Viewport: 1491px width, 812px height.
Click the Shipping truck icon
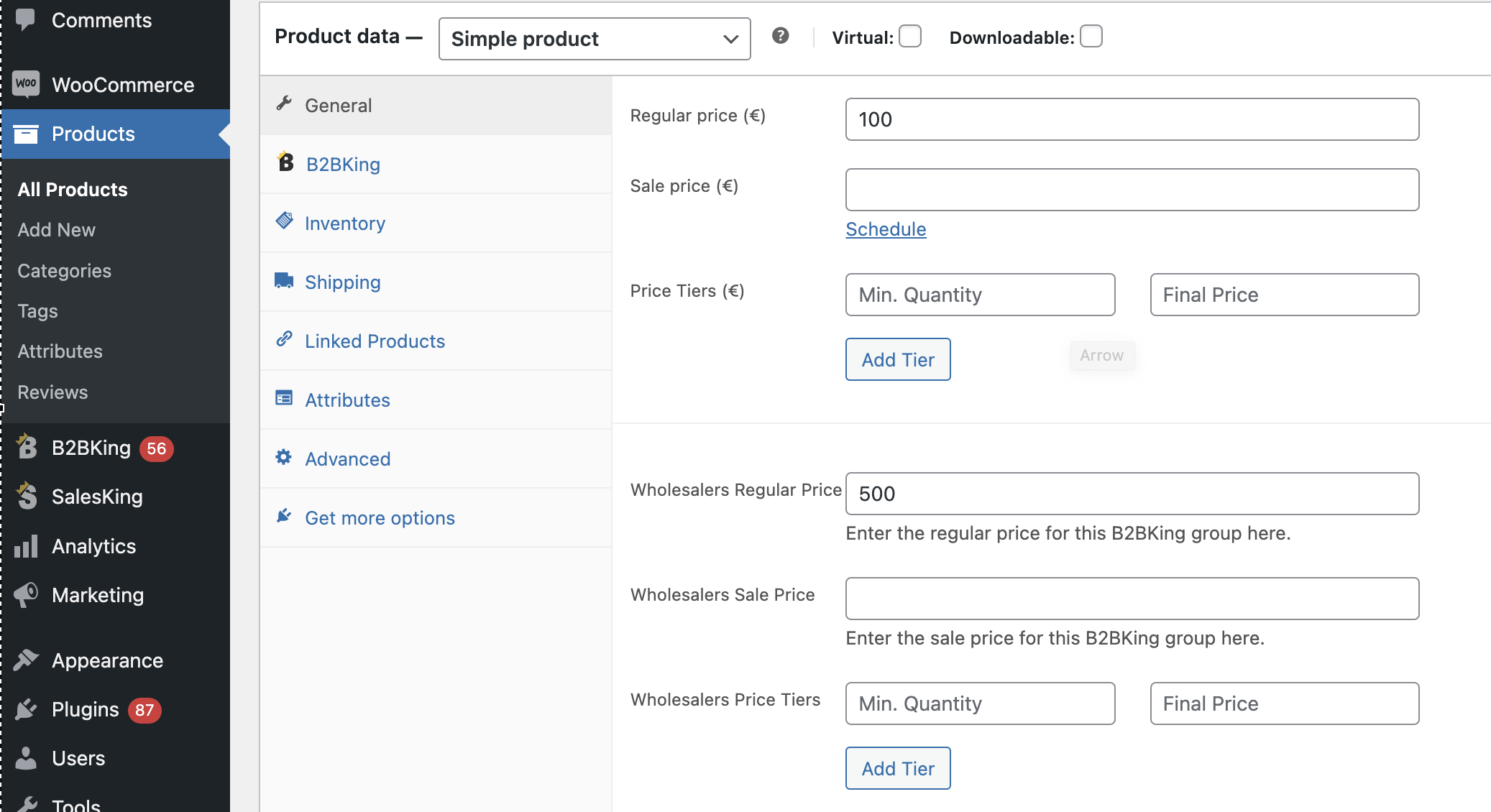284,280
